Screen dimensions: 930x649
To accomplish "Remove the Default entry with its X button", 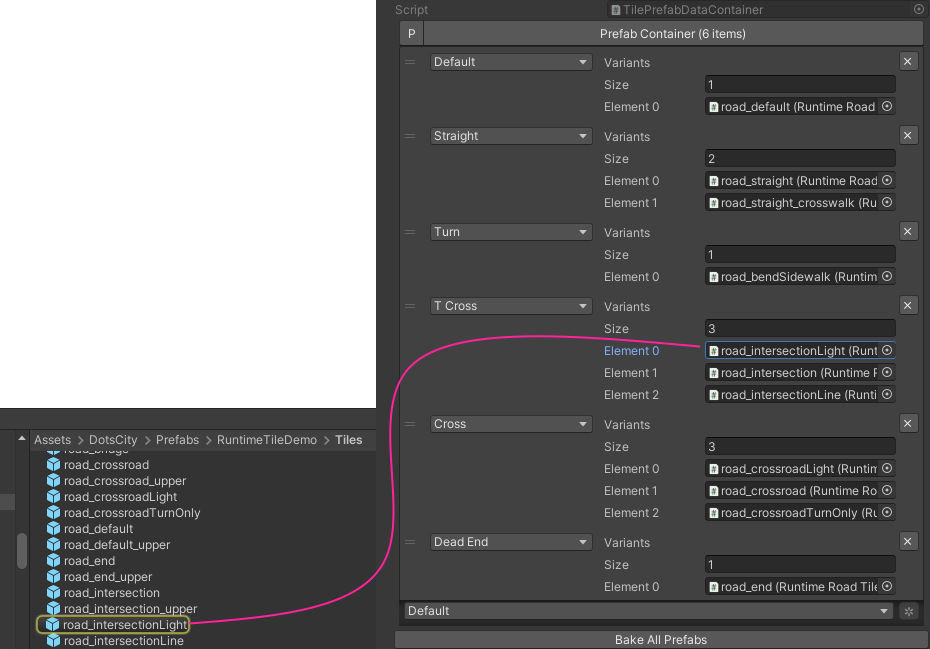I will point(907,61).
